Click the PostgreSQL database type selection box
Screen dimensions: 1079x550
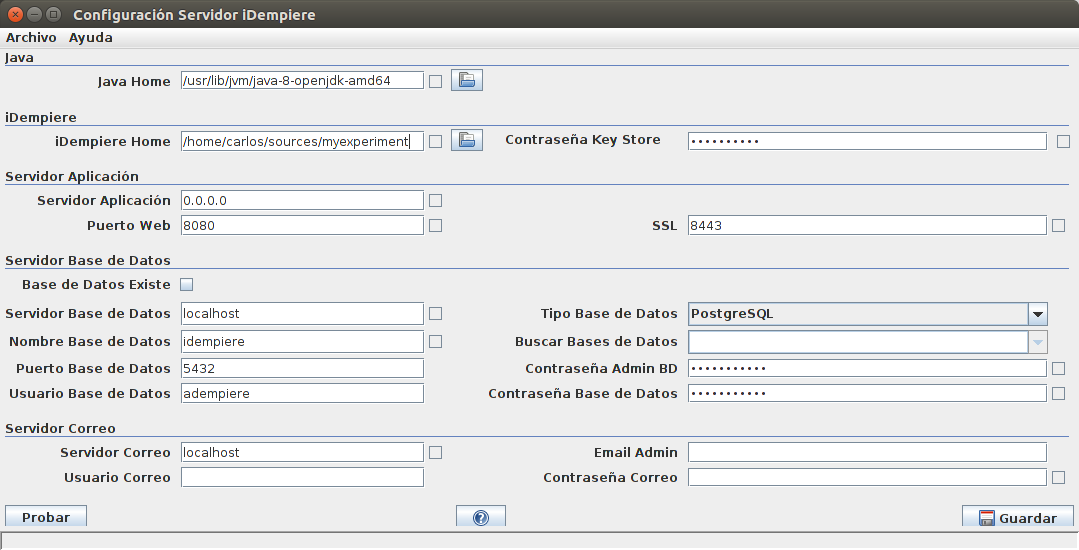click(x=857, y=314)
